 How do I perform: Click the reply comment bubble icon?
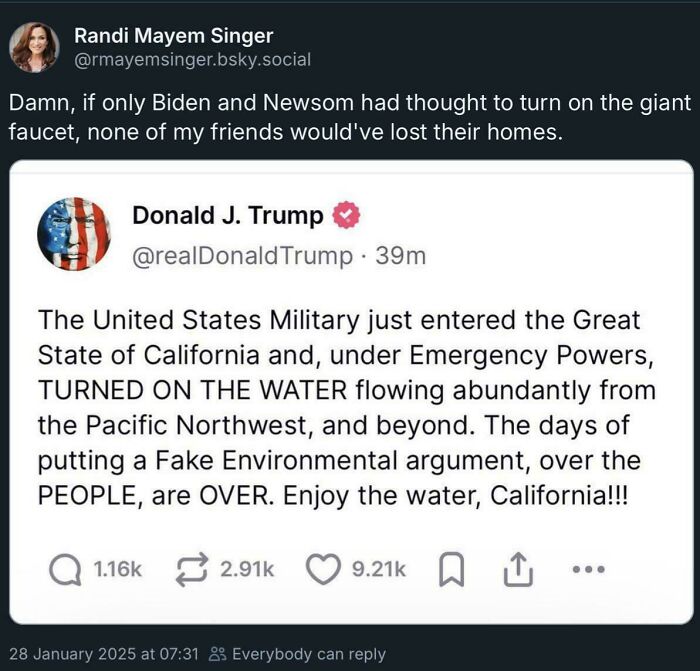pos(65,569)
